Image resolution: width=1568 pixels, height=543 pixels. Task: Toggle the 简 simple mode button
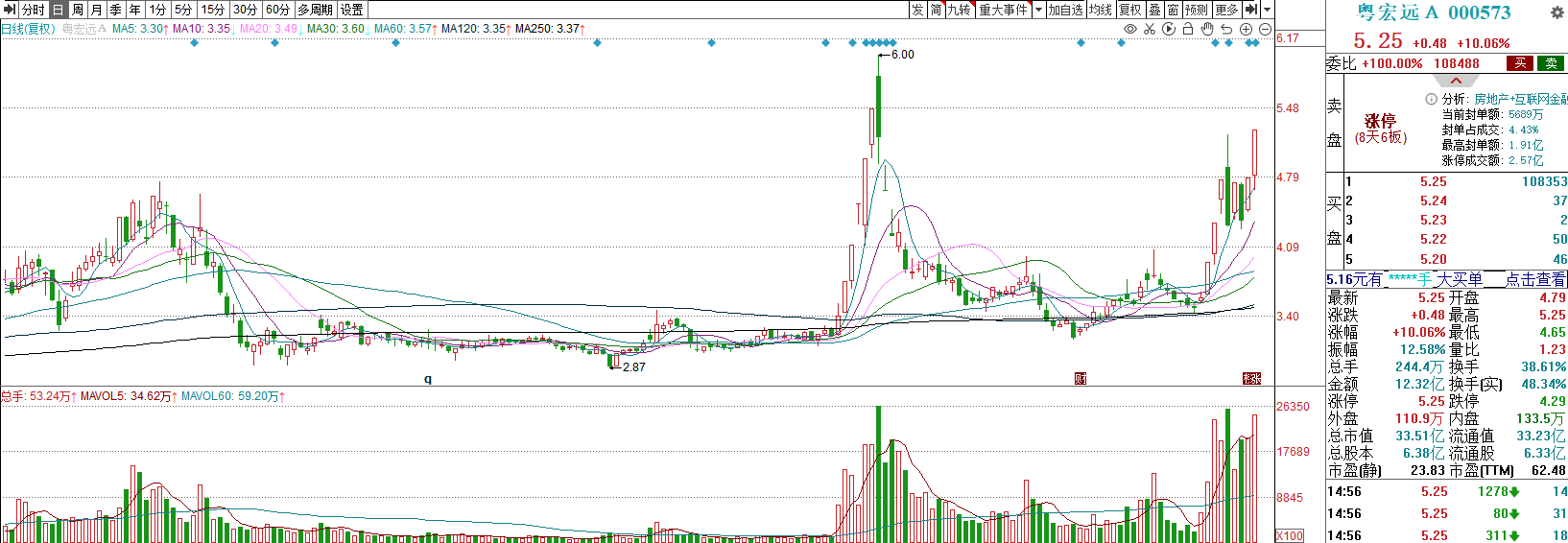936,10
